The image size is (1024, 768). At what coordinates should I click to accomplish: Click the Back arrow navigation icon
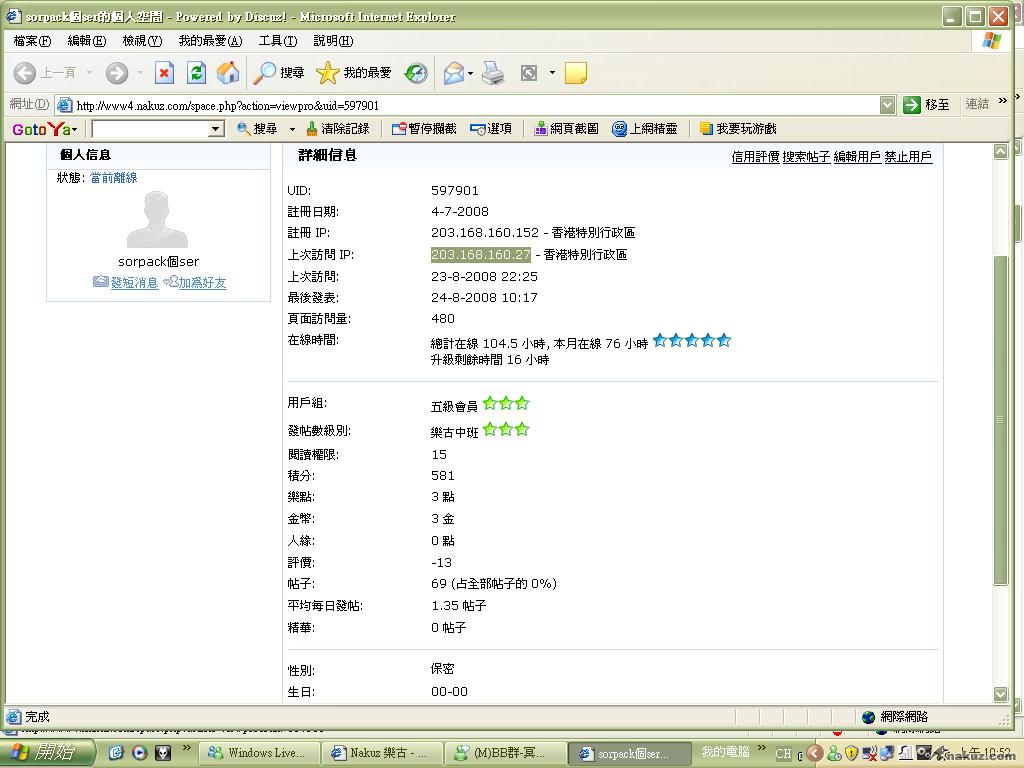click(x=26, y=73)
